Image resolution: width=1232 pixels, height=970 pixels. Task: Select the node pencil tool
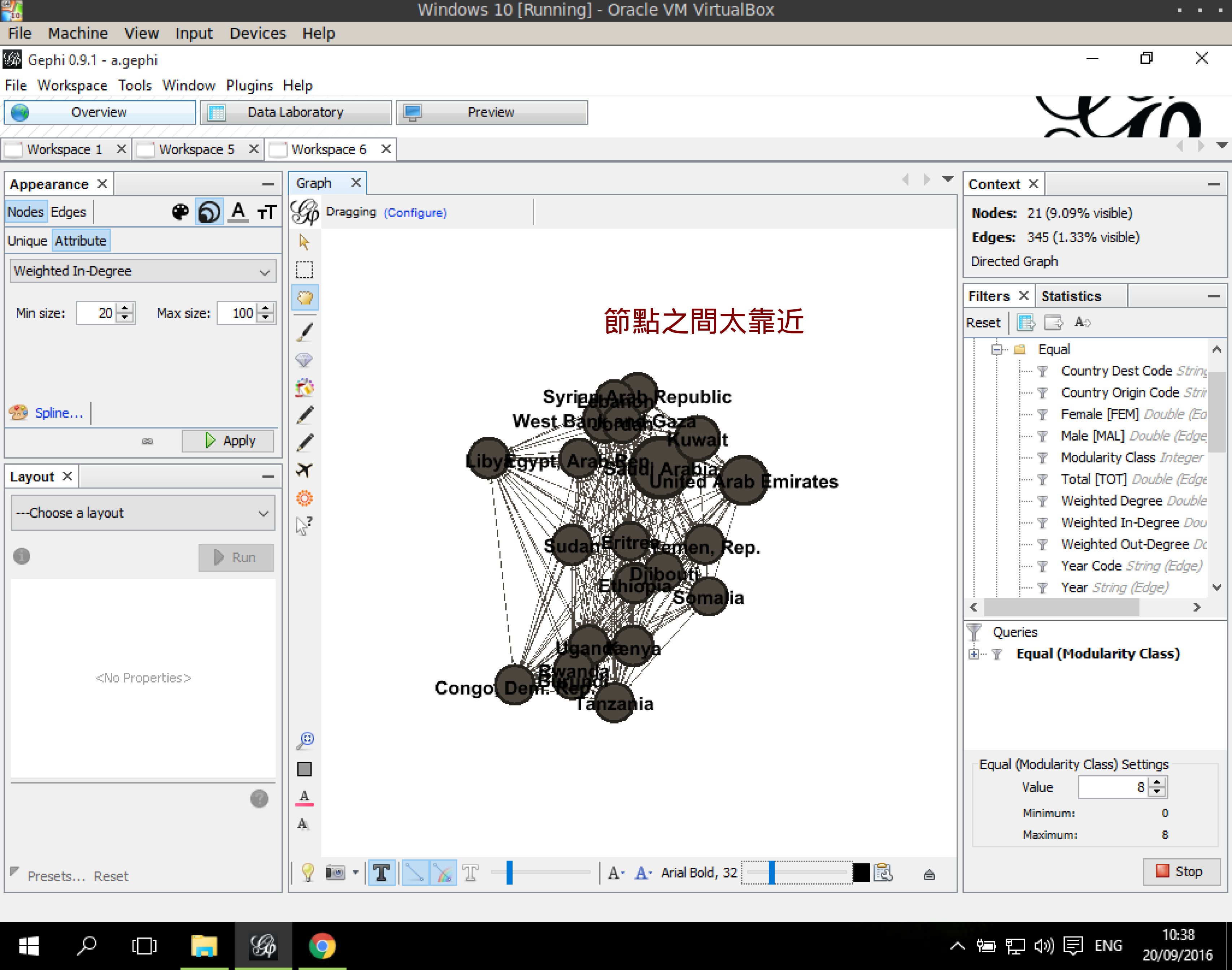pos(304,416)
